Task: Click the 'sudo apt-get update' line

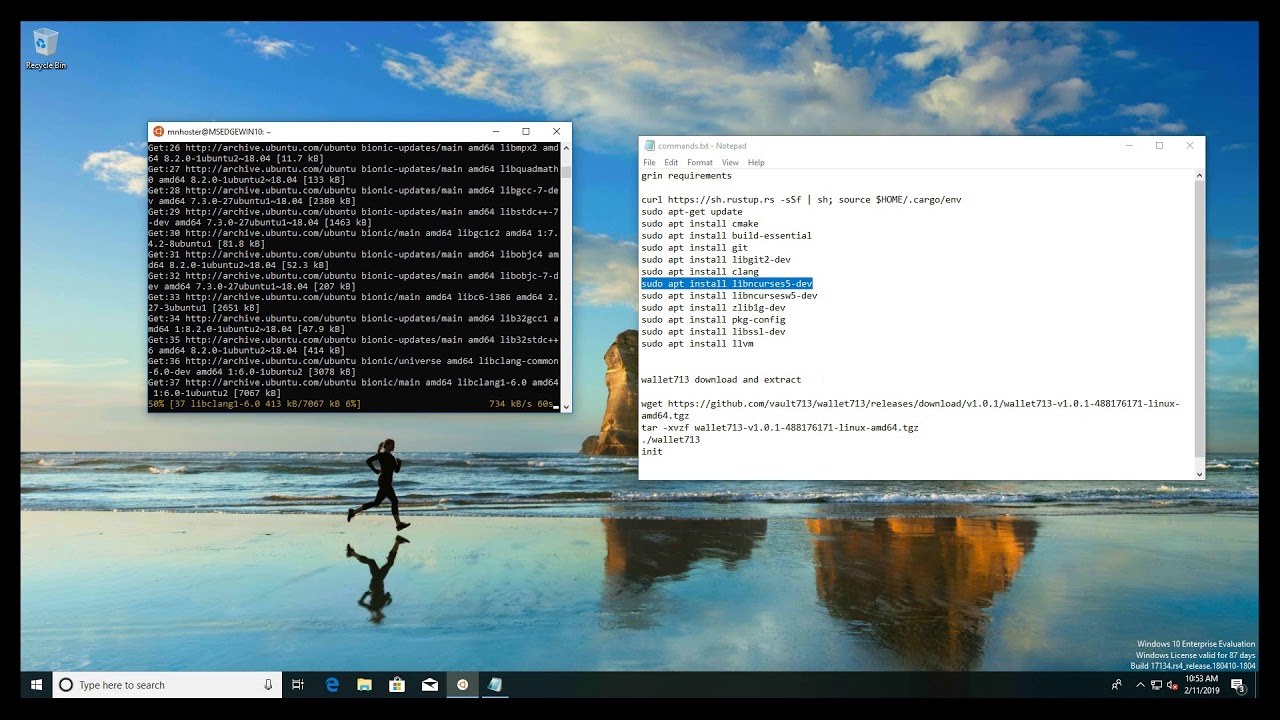Action: point(692,212)
